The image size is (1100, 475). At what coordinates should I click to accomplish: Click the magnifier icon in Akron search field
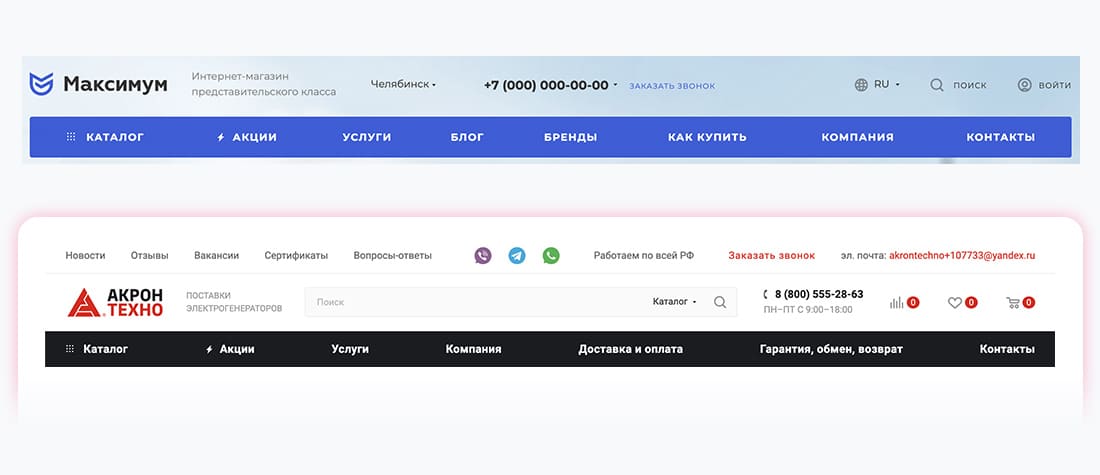720,302
